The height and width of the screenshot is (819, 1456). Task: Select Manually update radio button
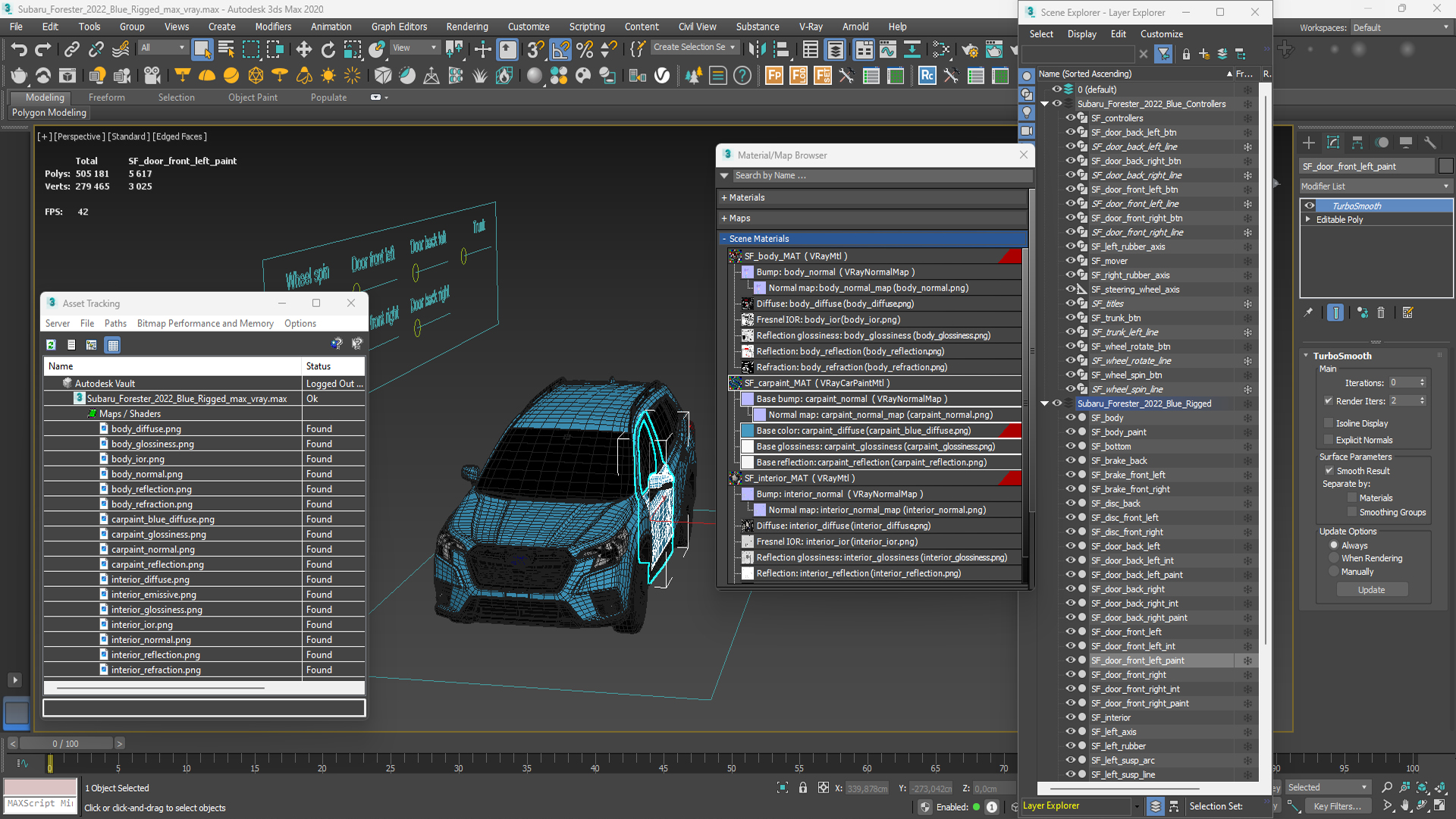(x=1334, y=572)
